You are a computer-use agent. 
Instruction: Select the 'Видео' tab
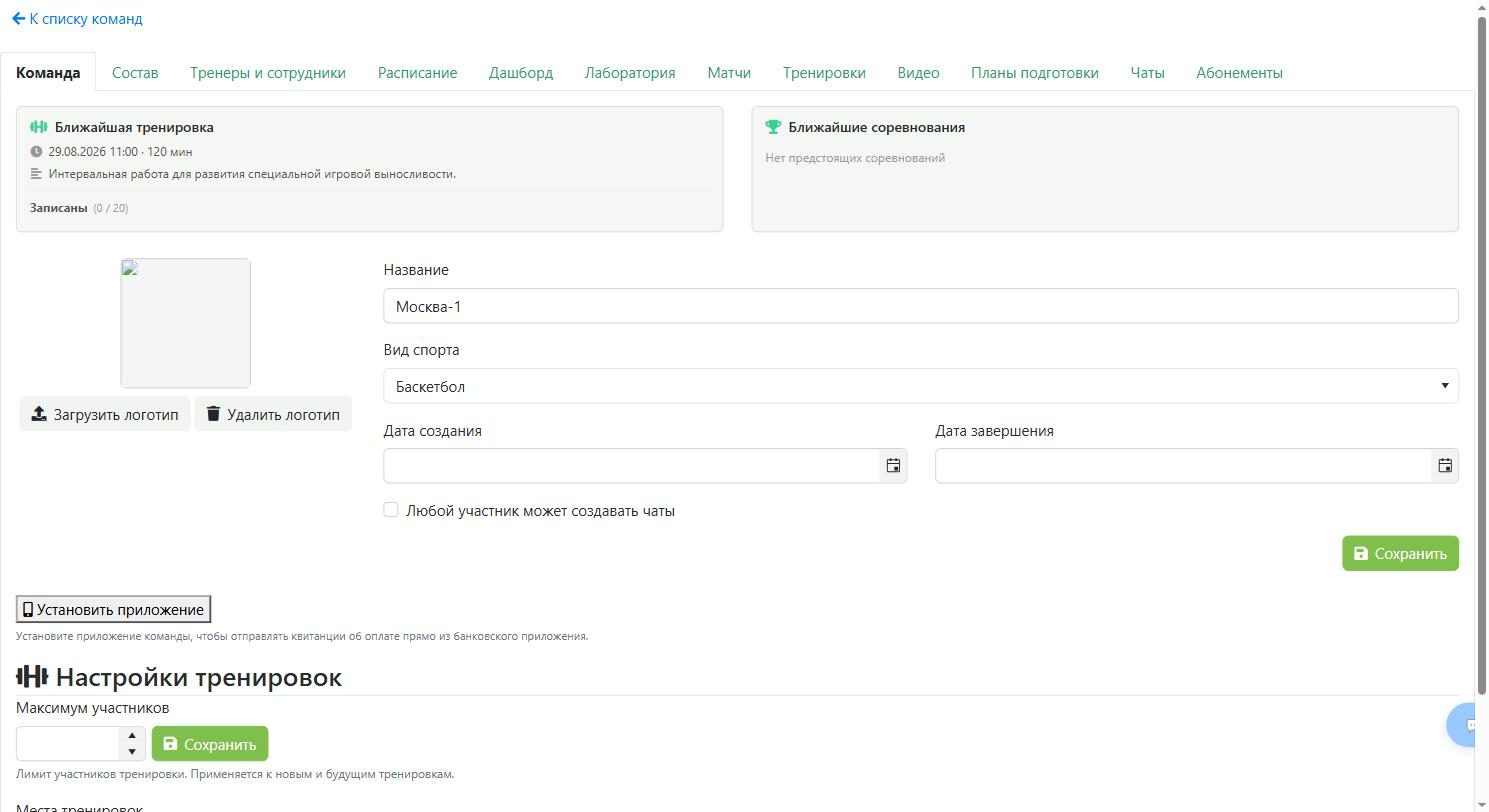(x=918, y=73)
